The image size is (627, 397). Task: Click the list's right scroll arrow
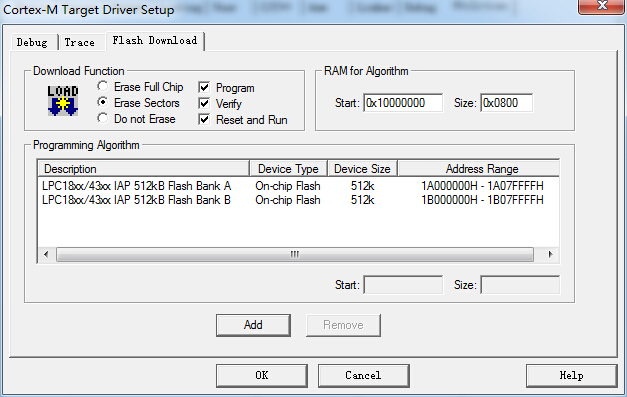[550, 254]
